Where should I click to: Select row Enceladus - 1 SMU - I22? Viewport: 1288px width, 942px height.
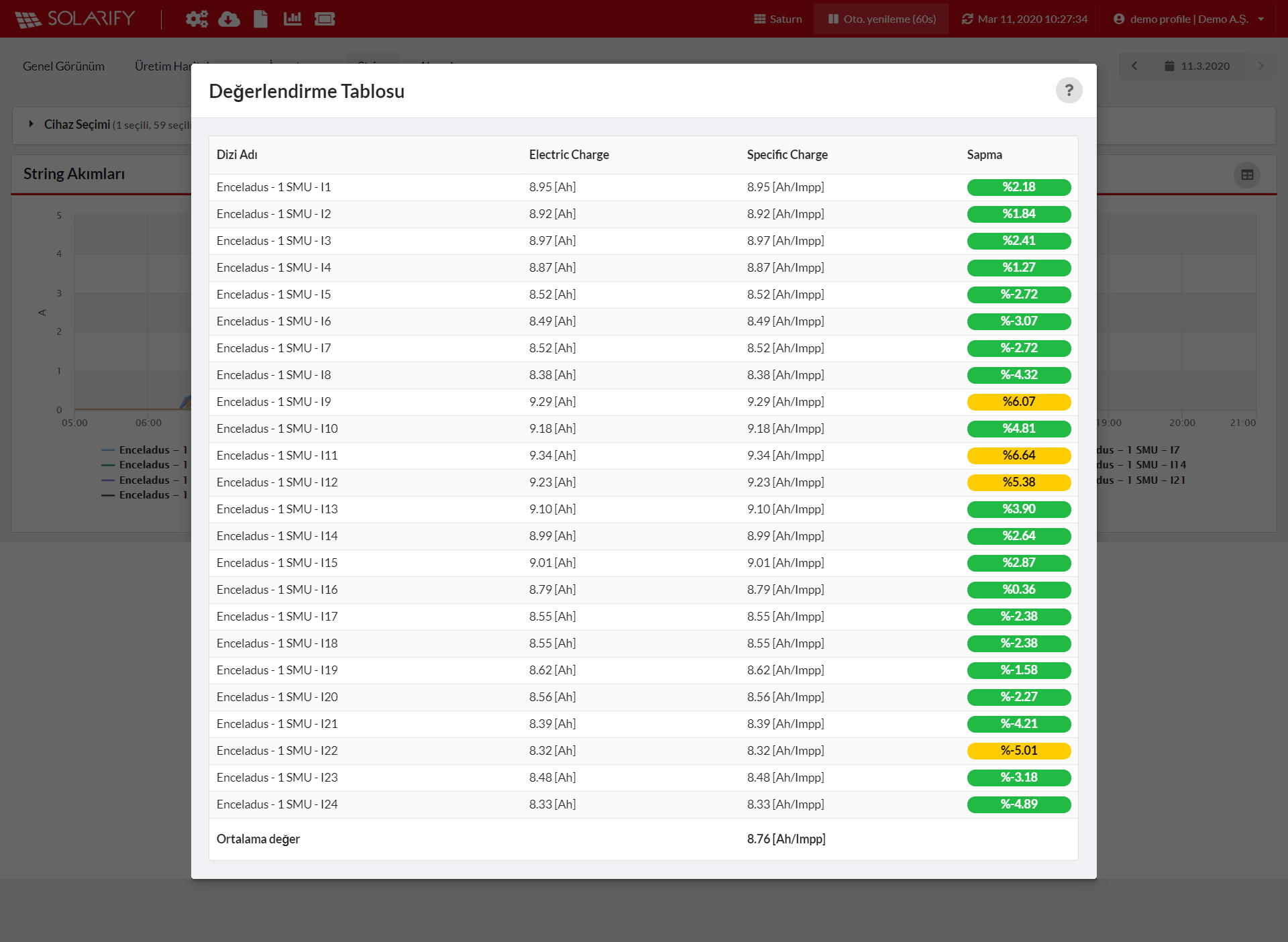coord(643,751)
